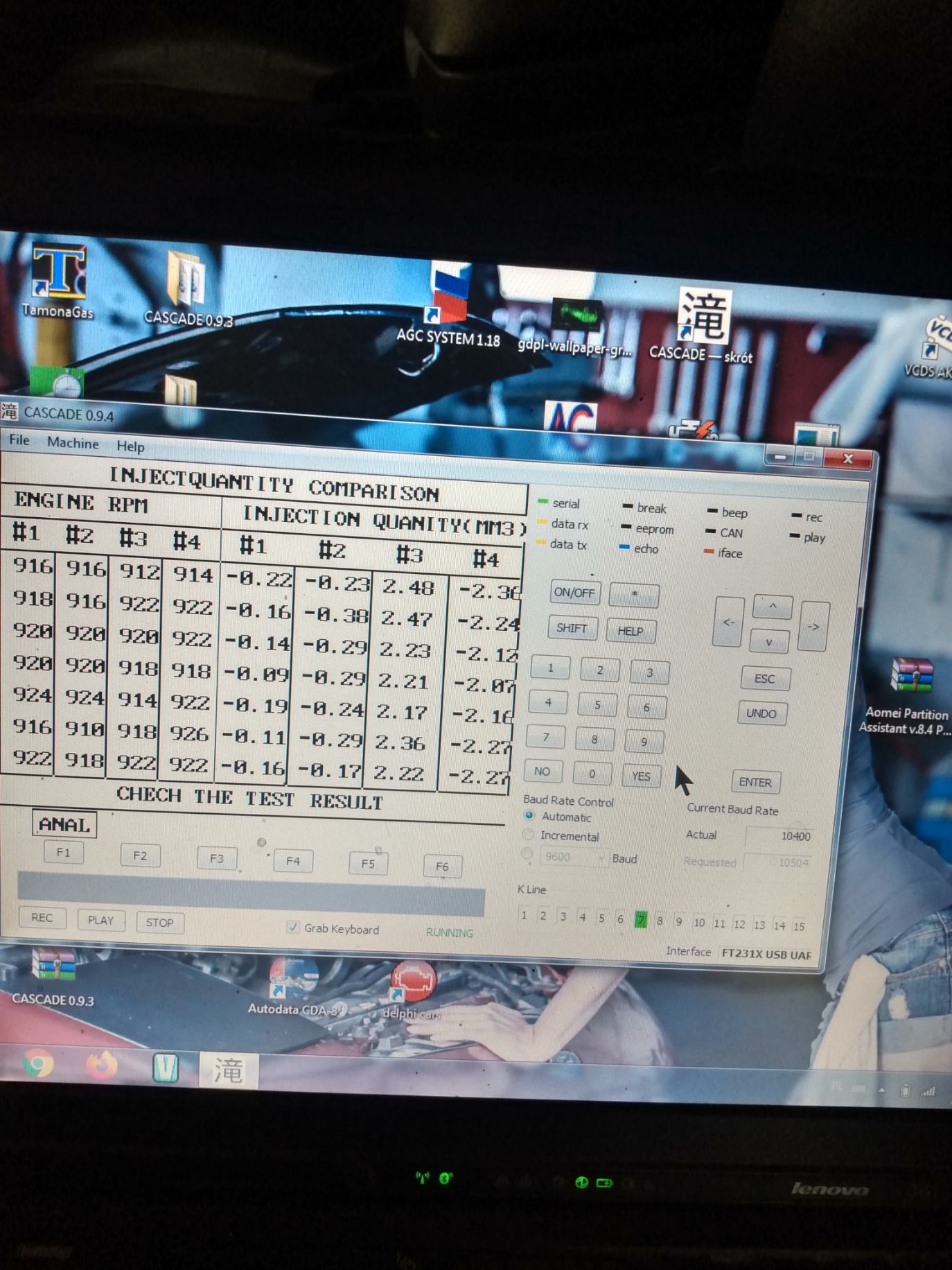Click the REC recording button
This screenshot has height=1270, width=952.
[x=42, y=917]
